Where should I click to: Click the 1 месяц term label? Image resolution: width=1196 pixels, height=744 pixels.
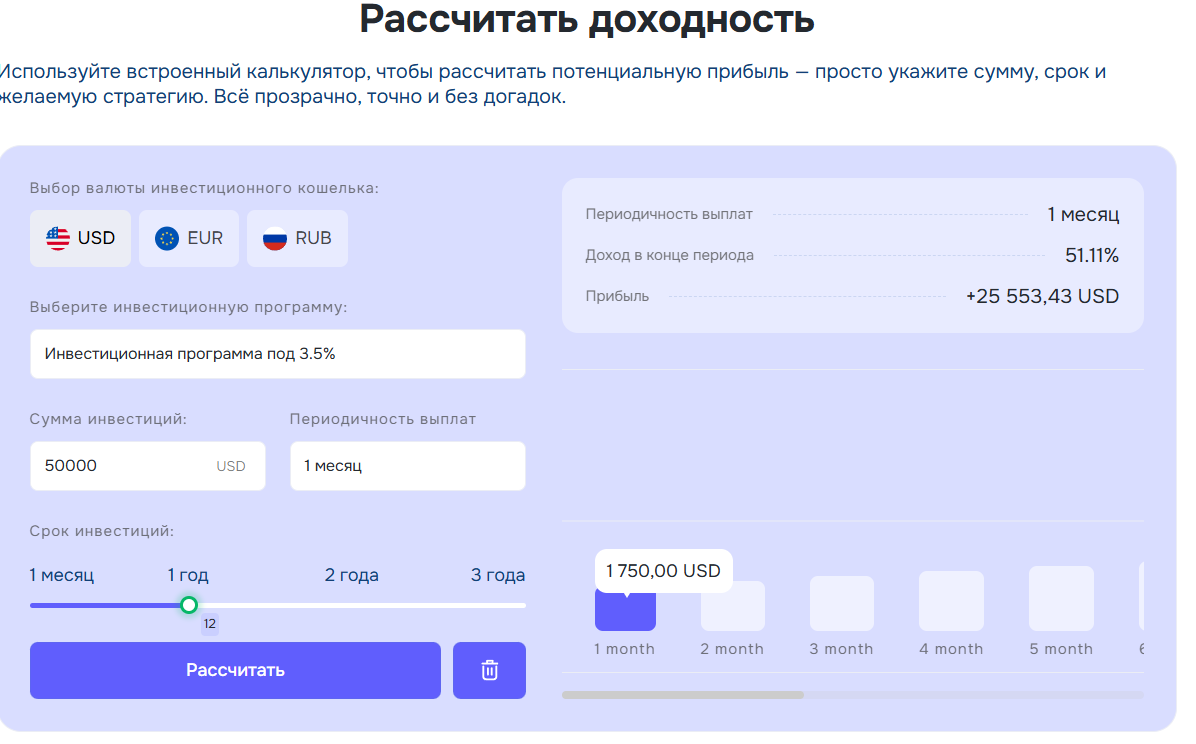pyautogui.click(x=60, y=574)
